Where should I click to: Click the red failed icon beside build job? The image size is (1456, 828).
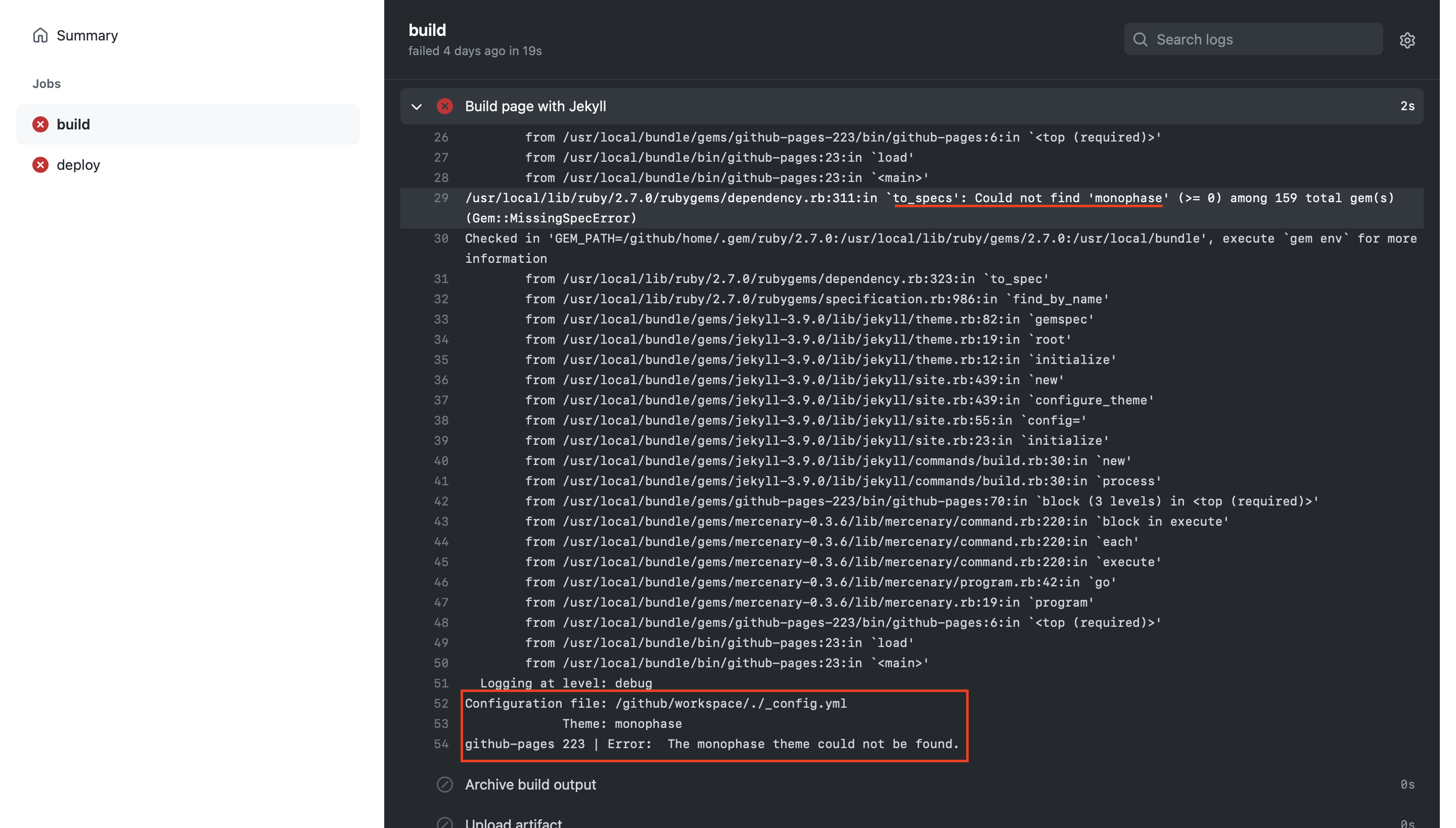[x=40, y=124]
